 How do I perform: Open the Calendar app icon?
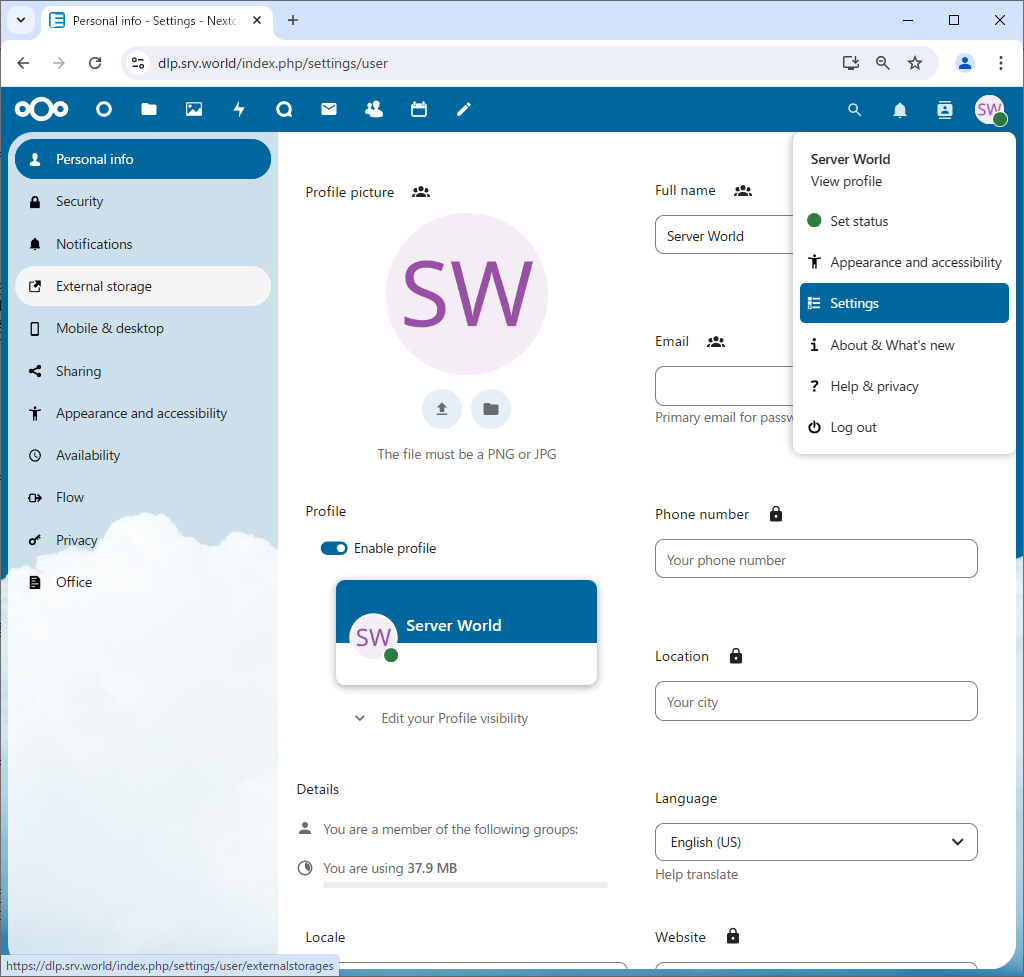tap(419, 110)
